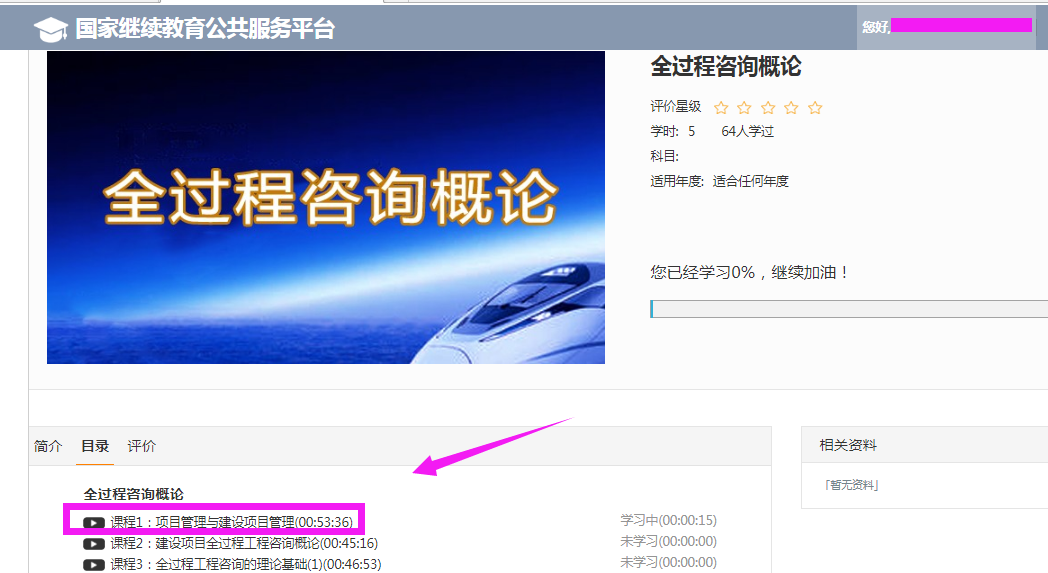This screenshot has width=1048, height=573.
Task: Click the course study progress bar
Action: click(849, 308)
